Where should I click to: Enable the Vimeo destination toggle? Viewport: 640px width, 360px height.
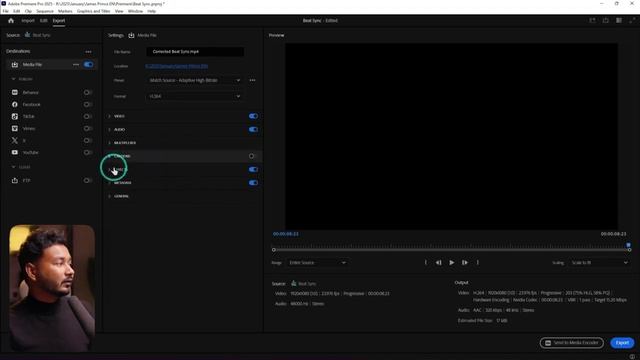(87, 128)
